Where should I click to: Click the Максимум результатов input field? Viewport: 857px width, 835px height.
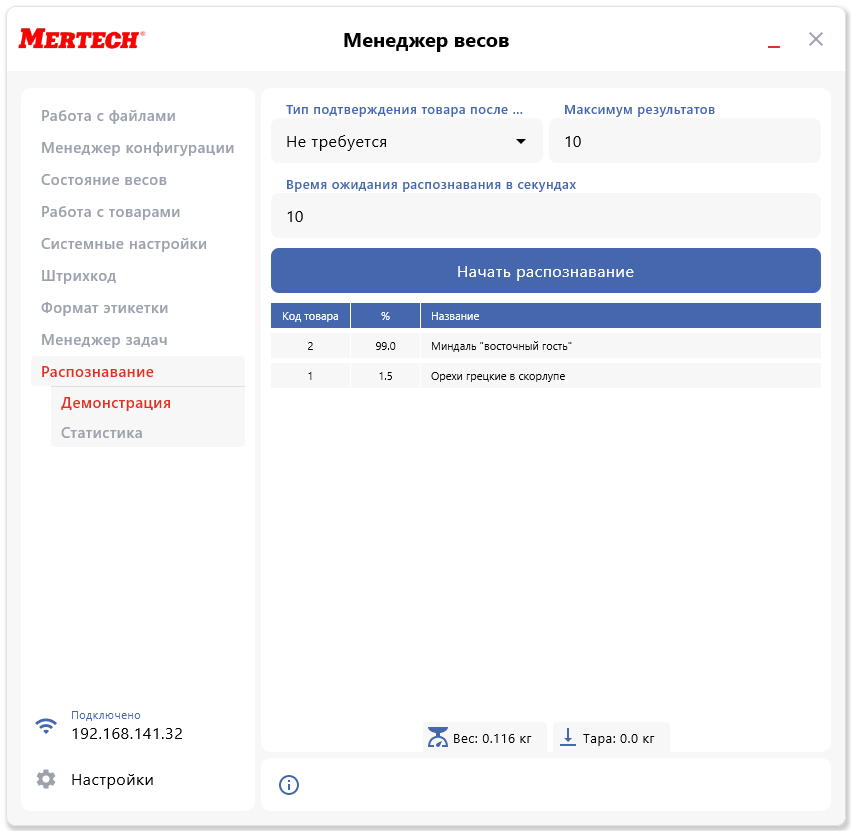685,141
